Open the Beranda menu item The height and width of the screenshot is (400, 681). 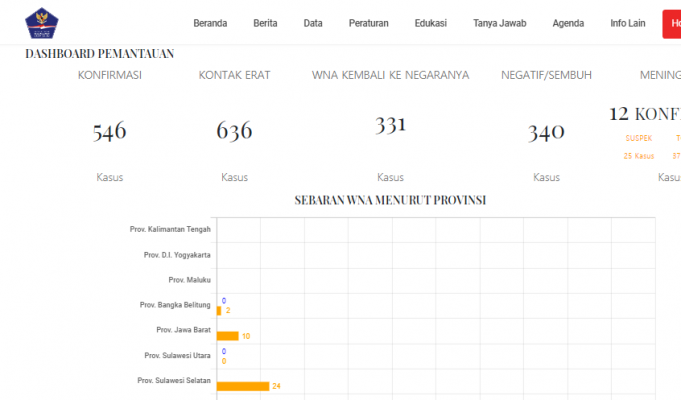pos(210,23)
